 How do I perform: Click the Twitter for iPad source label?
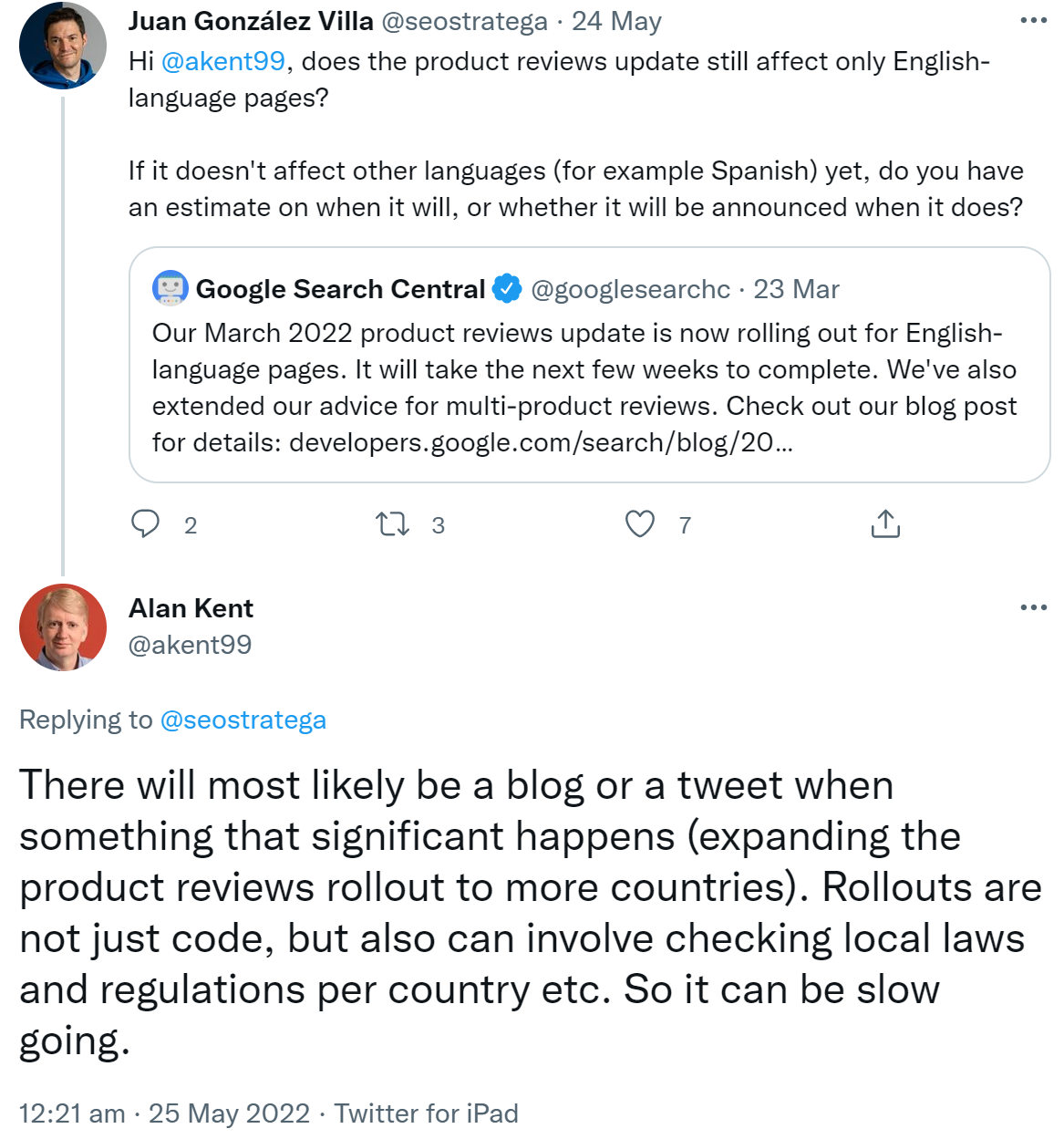(x=426, y=1113)
